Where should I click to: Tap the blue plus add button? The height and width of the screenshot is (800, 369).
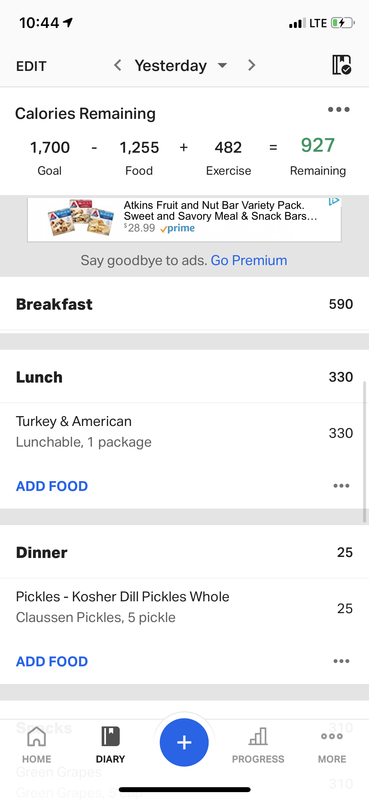pos(184,742)
